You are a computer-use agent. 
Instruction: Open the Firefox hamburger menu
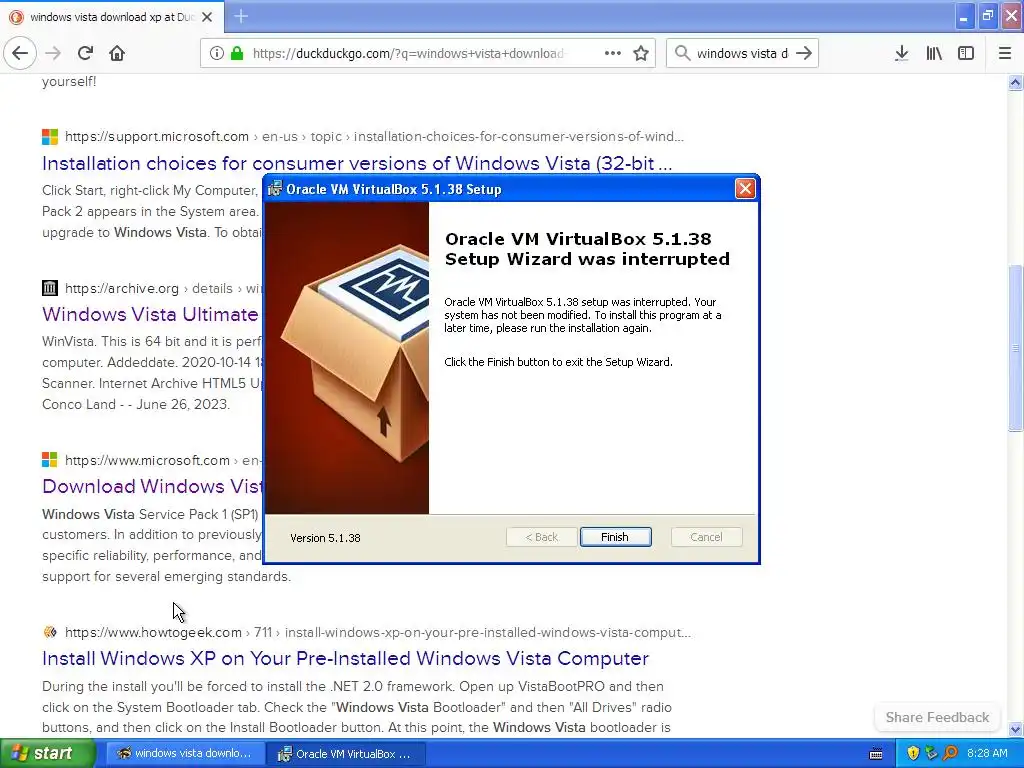[1004, 53]
